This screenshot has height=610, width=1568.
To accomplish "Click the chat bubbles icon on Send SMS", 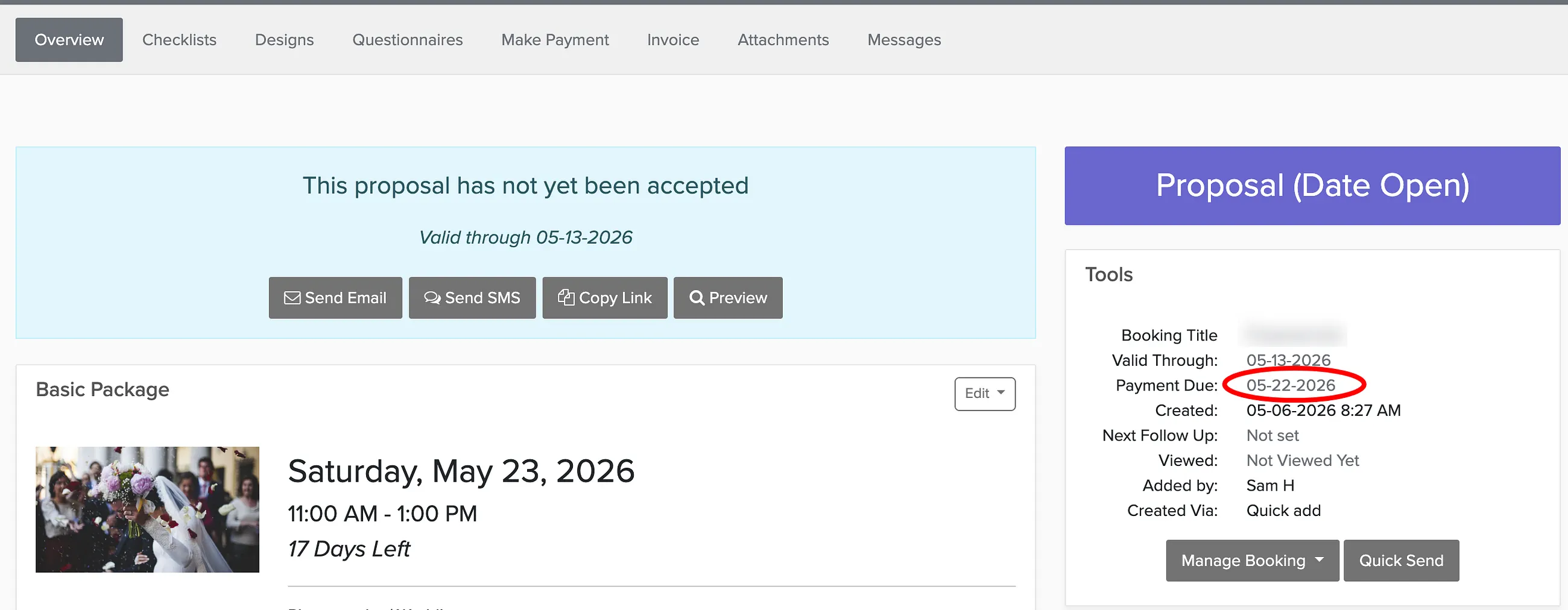I will point(432,298).
